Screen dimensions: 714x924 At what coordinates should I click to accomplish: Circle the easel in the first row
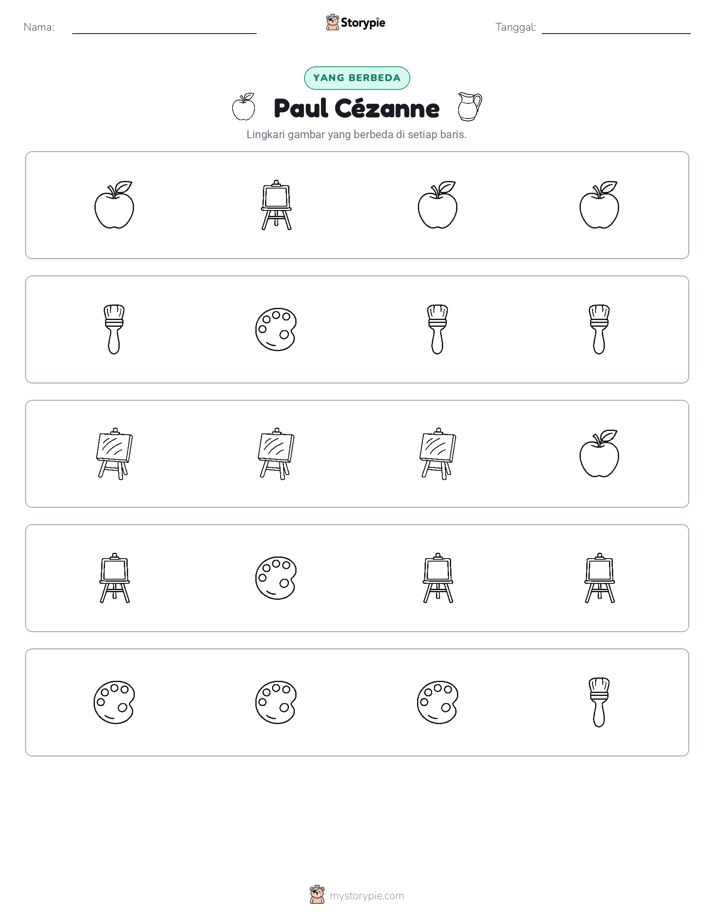click(276, 205)
